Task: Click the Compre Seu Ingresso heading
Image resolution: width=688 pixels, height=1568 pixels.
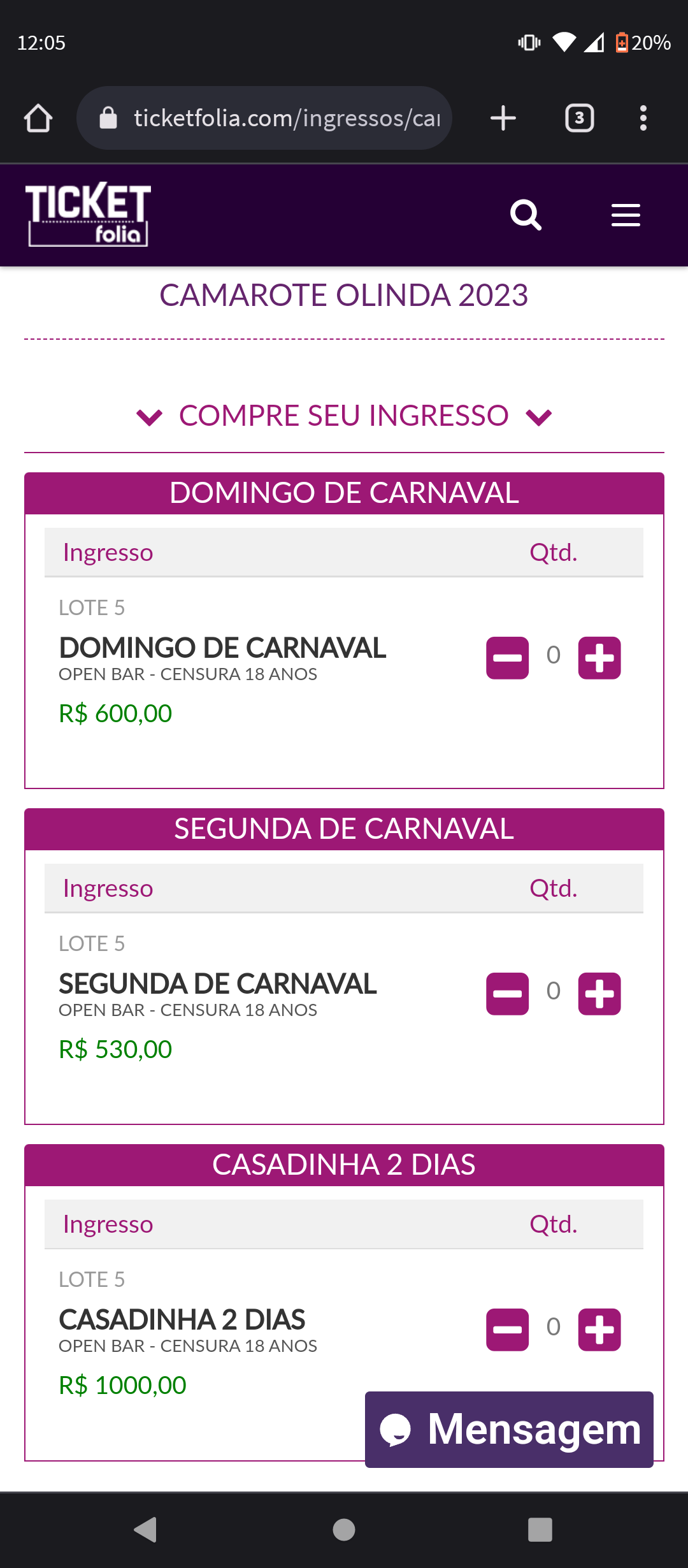Action: coord(344,416)
